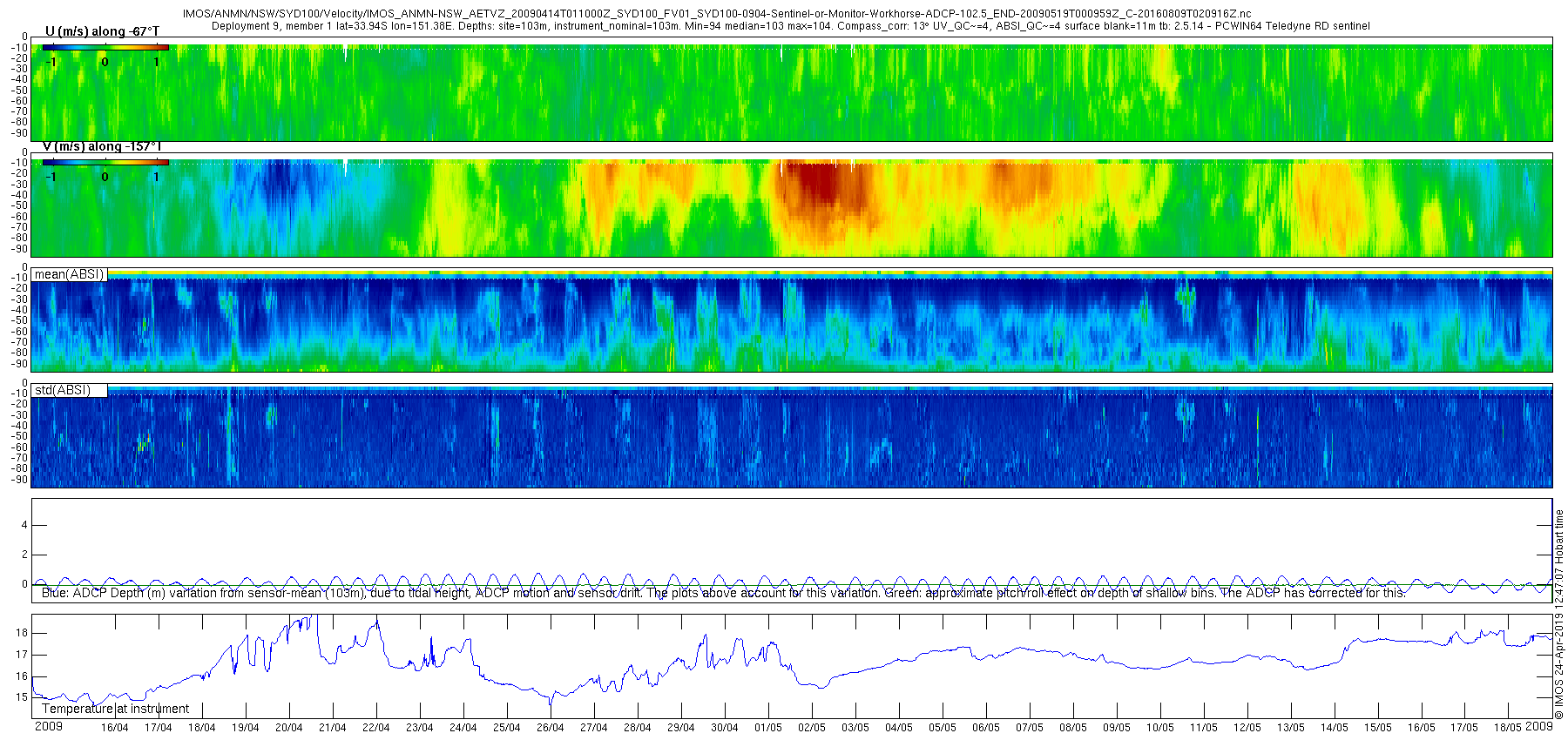
Task: Click the V velocity colour scale bar
Action: [x=105, y=162]
